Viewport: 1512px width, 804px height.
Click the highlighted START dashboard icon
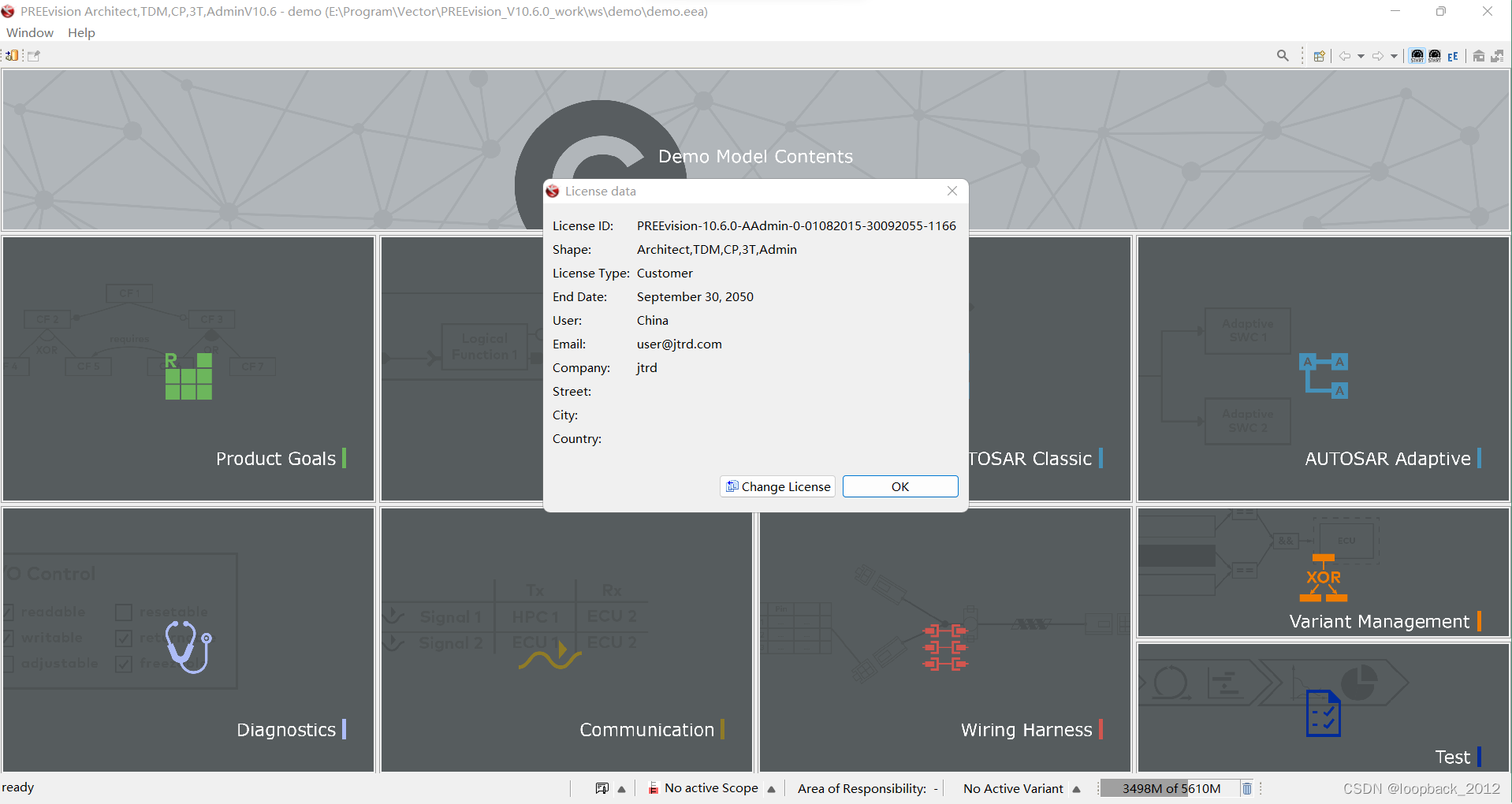point(1417,56)
